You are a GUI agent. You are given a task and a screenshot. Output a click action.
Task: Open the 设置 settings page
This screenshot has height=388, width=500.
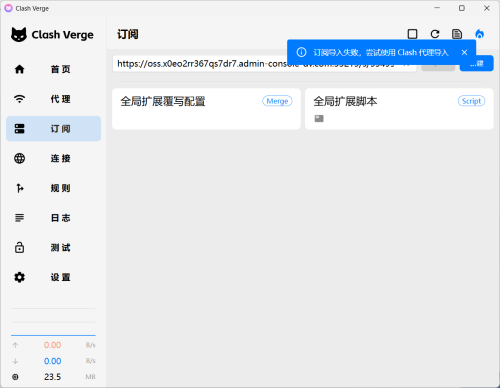(x=53, y=277)
